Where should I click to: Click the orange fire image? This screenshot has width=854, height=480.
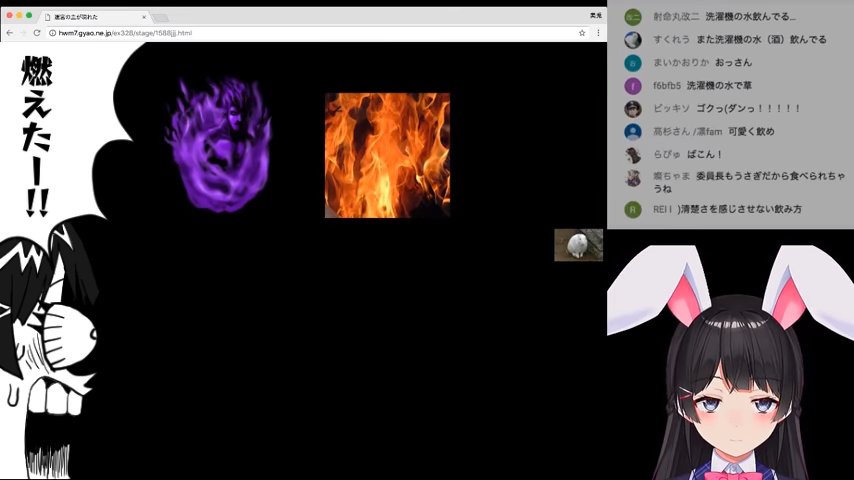387,155
